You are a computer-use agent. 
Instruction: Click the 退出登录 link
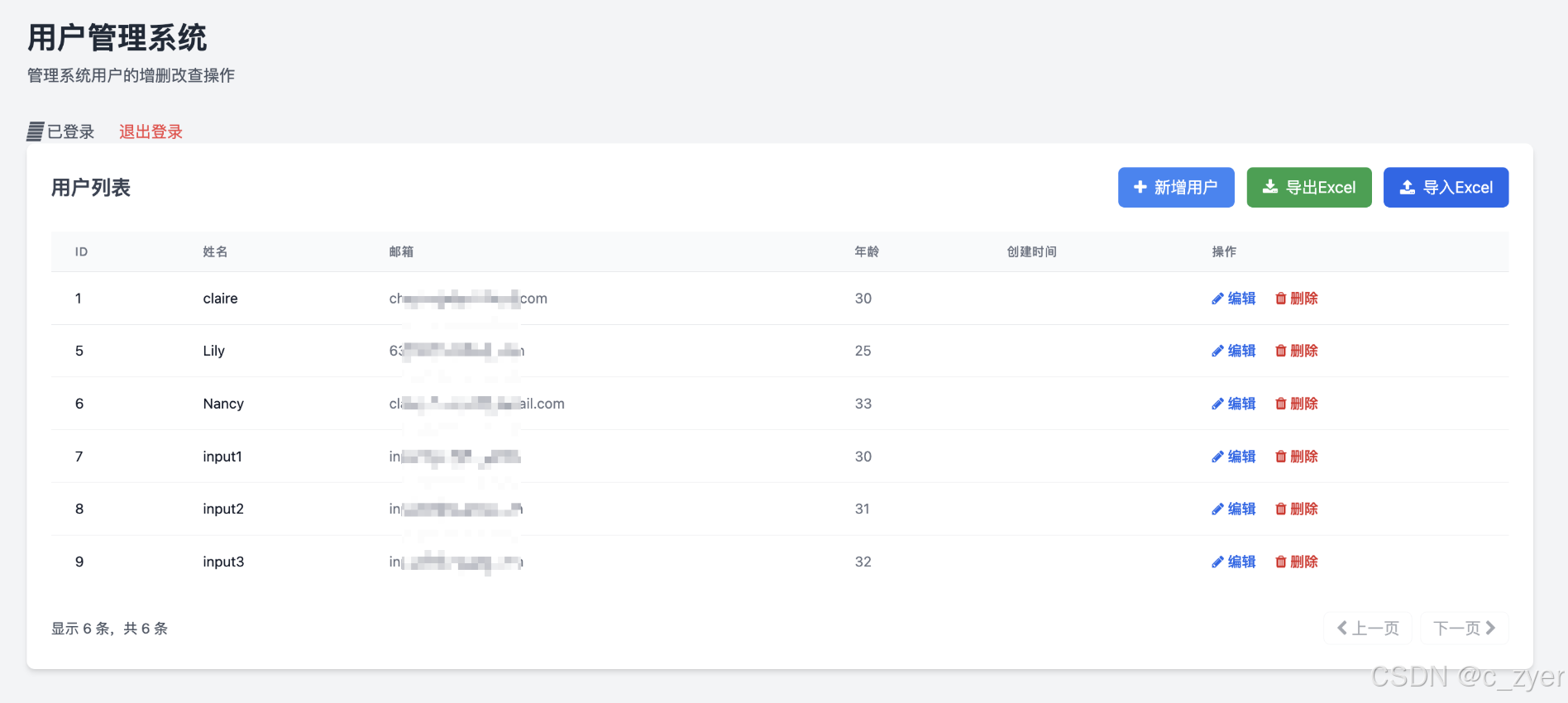click(x=151, y=132)
